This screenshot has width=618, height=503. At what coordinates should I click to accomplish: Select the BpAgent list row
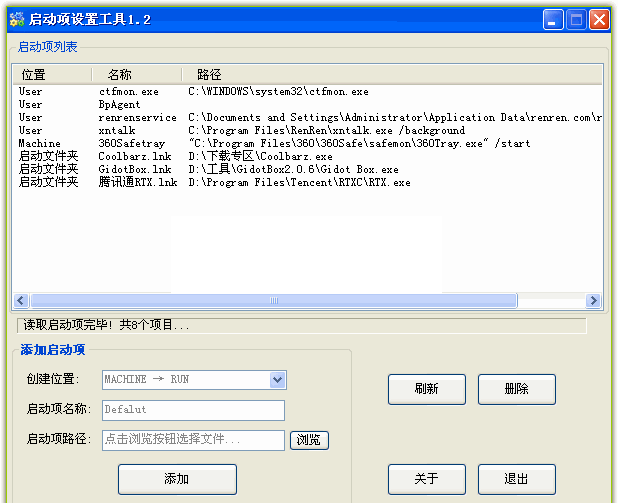click(x=118, y=105)
